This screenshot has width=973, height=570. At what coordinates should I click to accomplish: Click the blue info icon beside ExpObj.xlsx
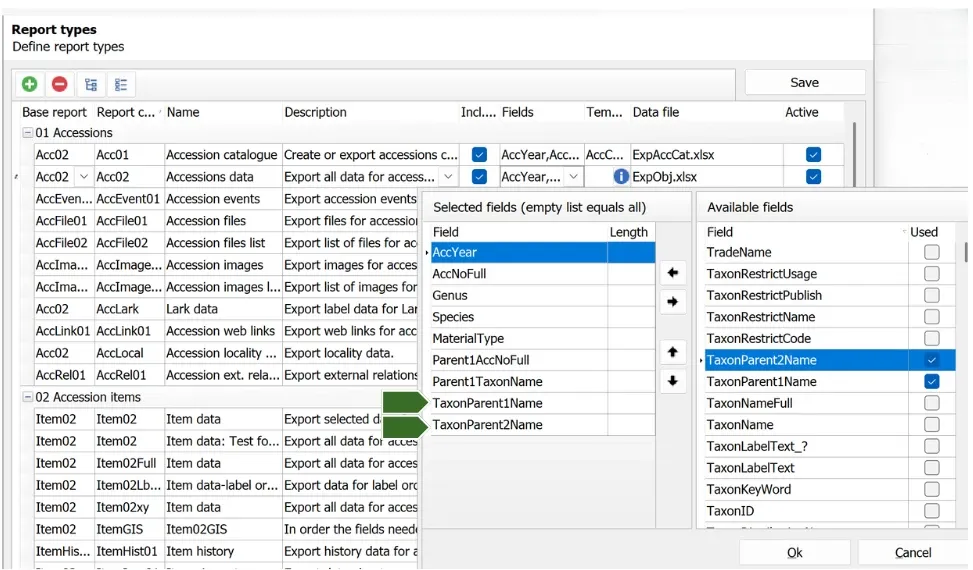pos(621,177)
